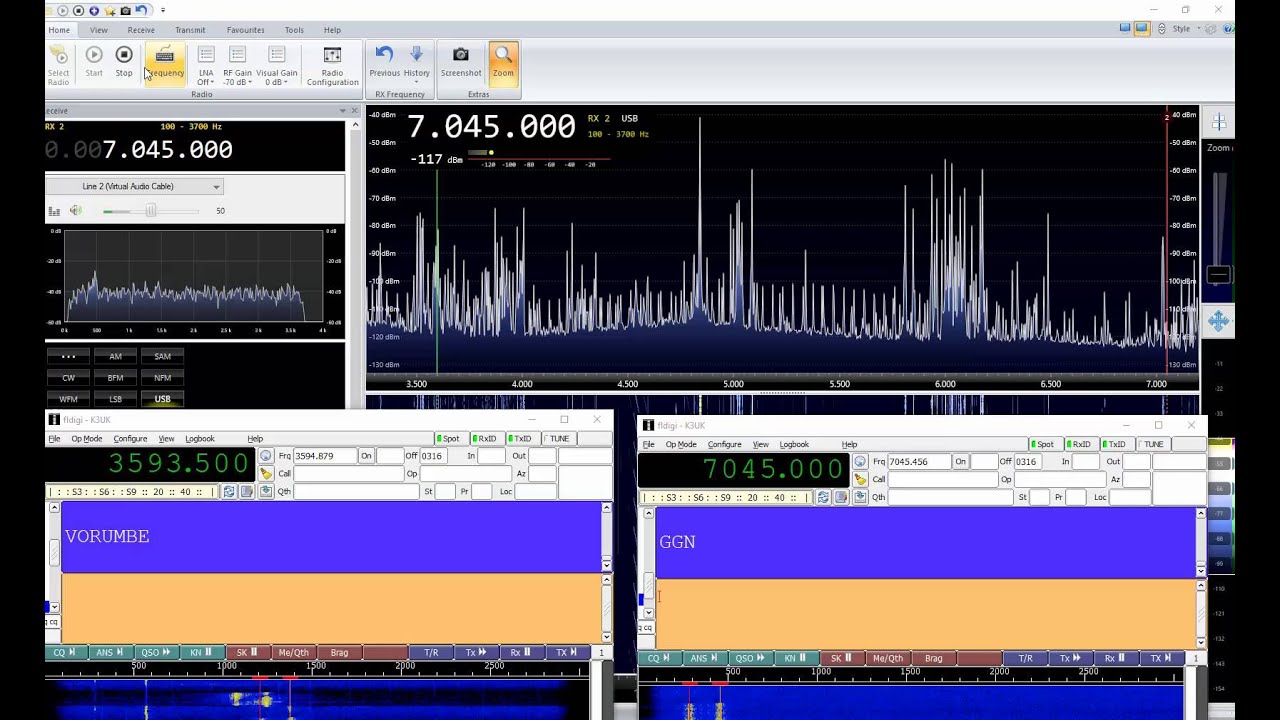Viewport: 1280px width, 720px height.
Task: Open the Receive ribbon tab
Action: (x=141, y=30)
